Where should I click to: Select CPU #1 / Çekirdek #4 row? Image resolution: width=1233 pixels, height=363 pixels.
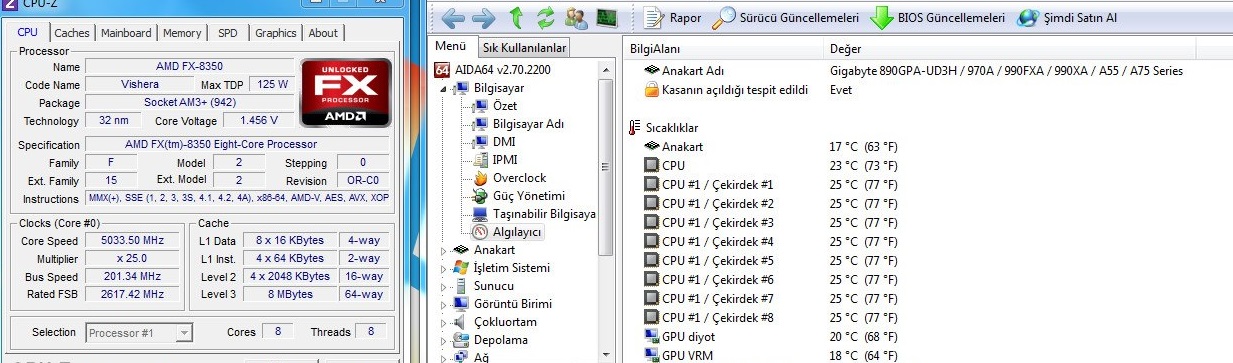[x=928, y=242]
